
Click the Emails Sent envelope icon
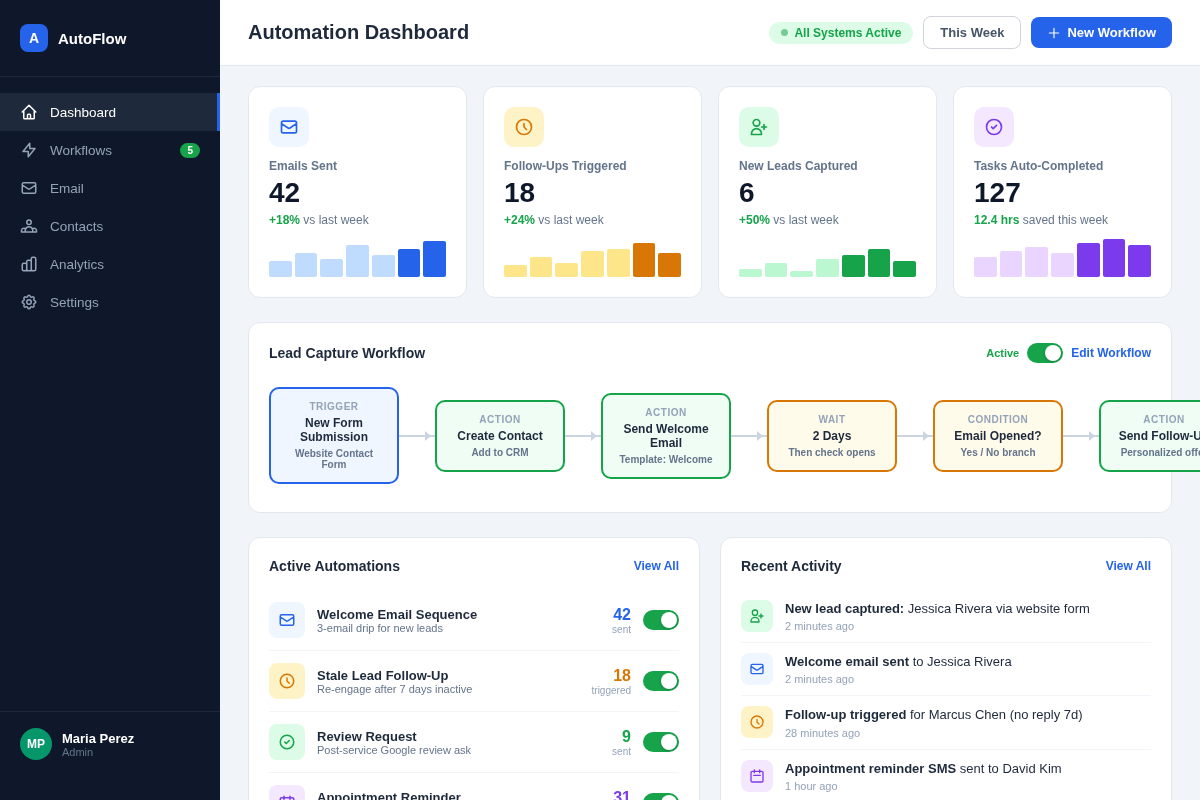[289, 127]
